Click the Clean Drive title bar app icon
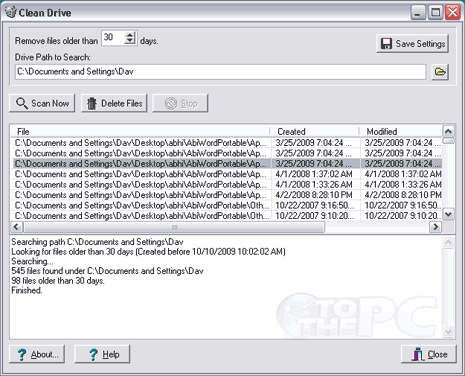The image size is (465, 376). pyautogui.click(x=11, y=12)
